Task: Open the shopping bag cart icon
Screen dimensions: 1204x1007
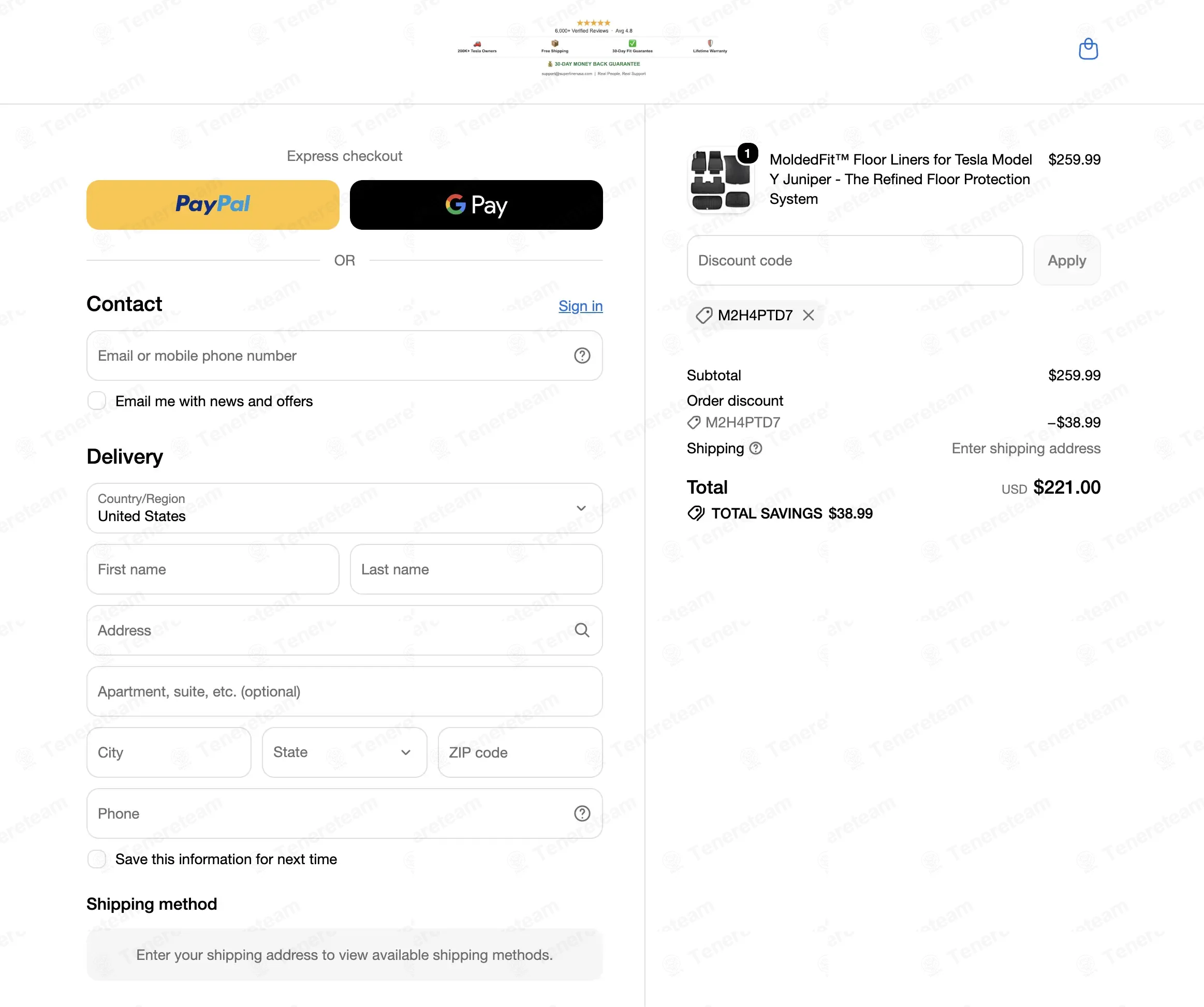Action: click(x=1088, y=49)
